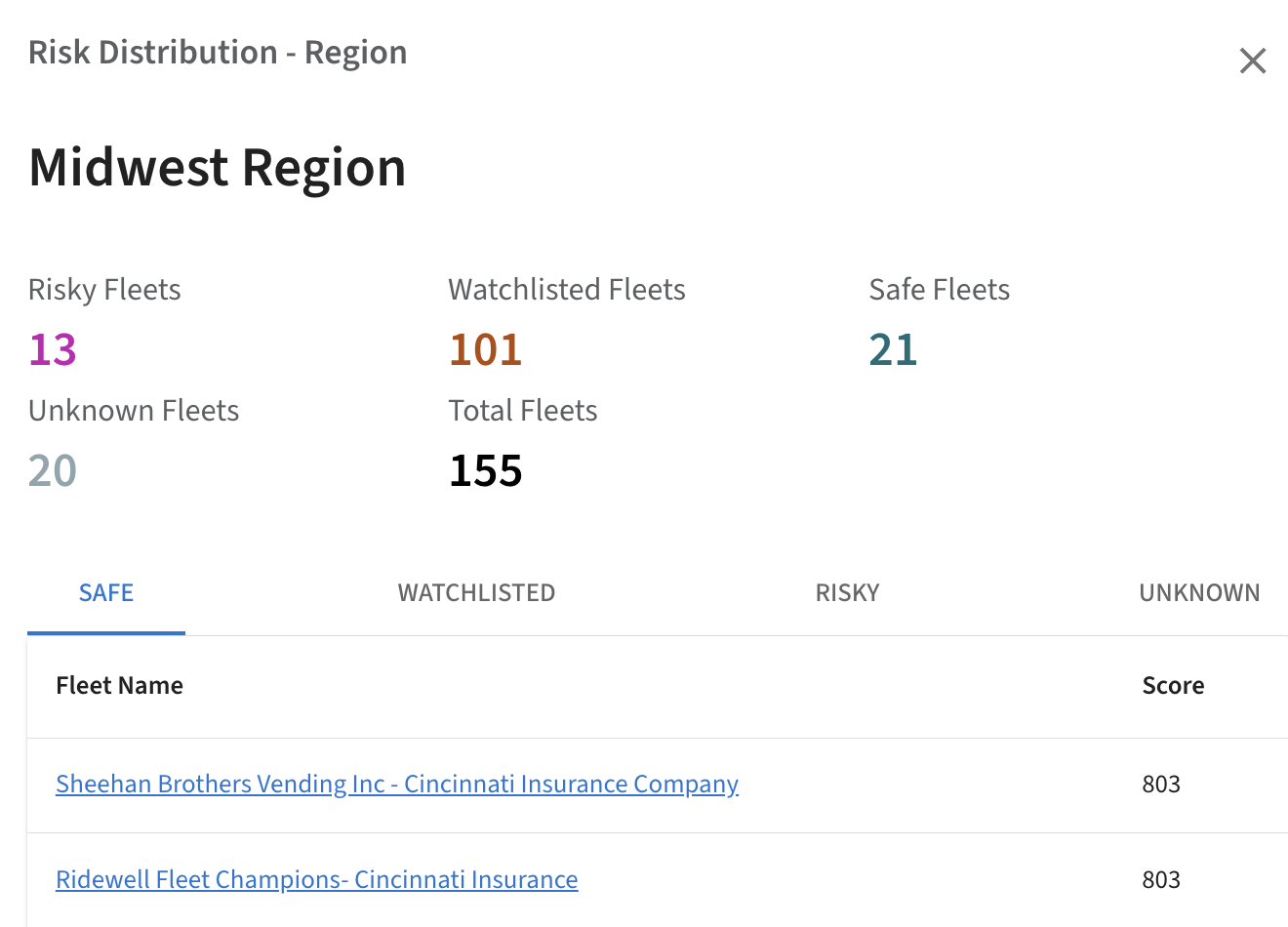This screenshot has height=927, width=1288.
Task: Click the Risk Distribution - Region title
Action: pos(217,53)
